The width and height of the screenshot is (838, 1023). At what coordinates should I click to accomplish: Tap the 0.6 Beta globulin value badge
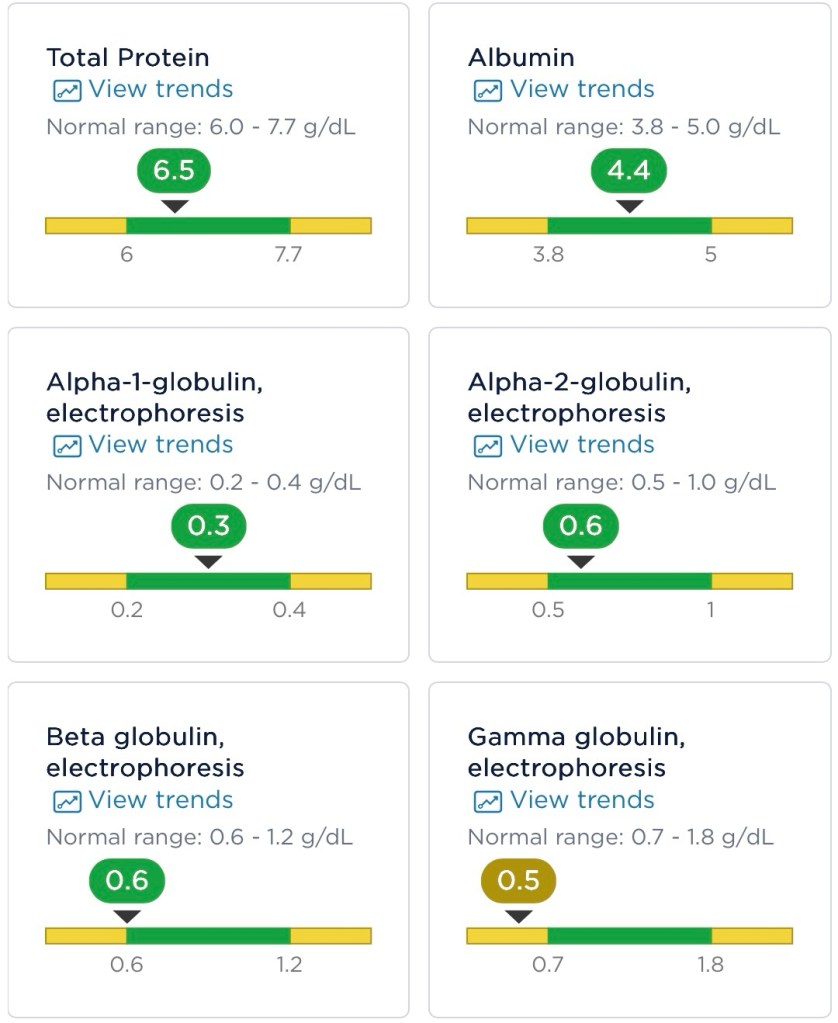tap(127, 881)
